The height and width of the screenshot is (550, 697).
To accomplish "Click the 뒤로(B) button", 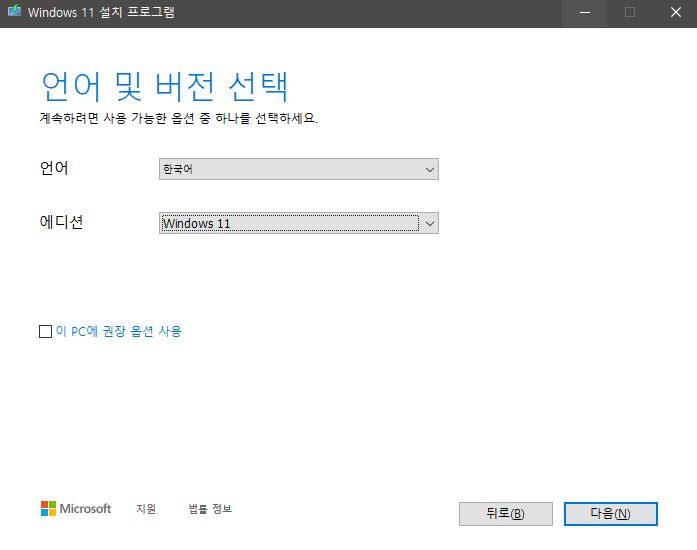I will pos(505,514).
